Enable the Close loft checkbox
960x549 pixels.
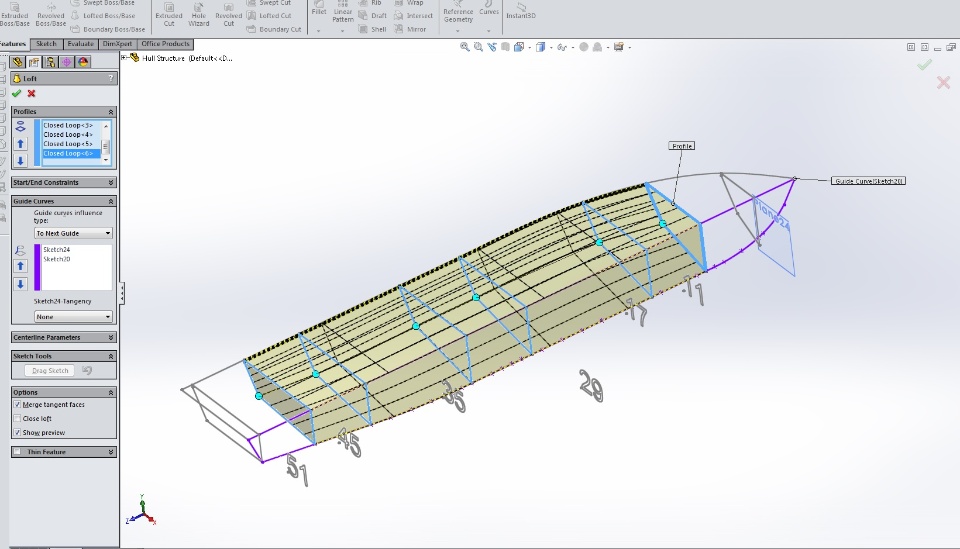pyautogui.click(x=17, y=419)
